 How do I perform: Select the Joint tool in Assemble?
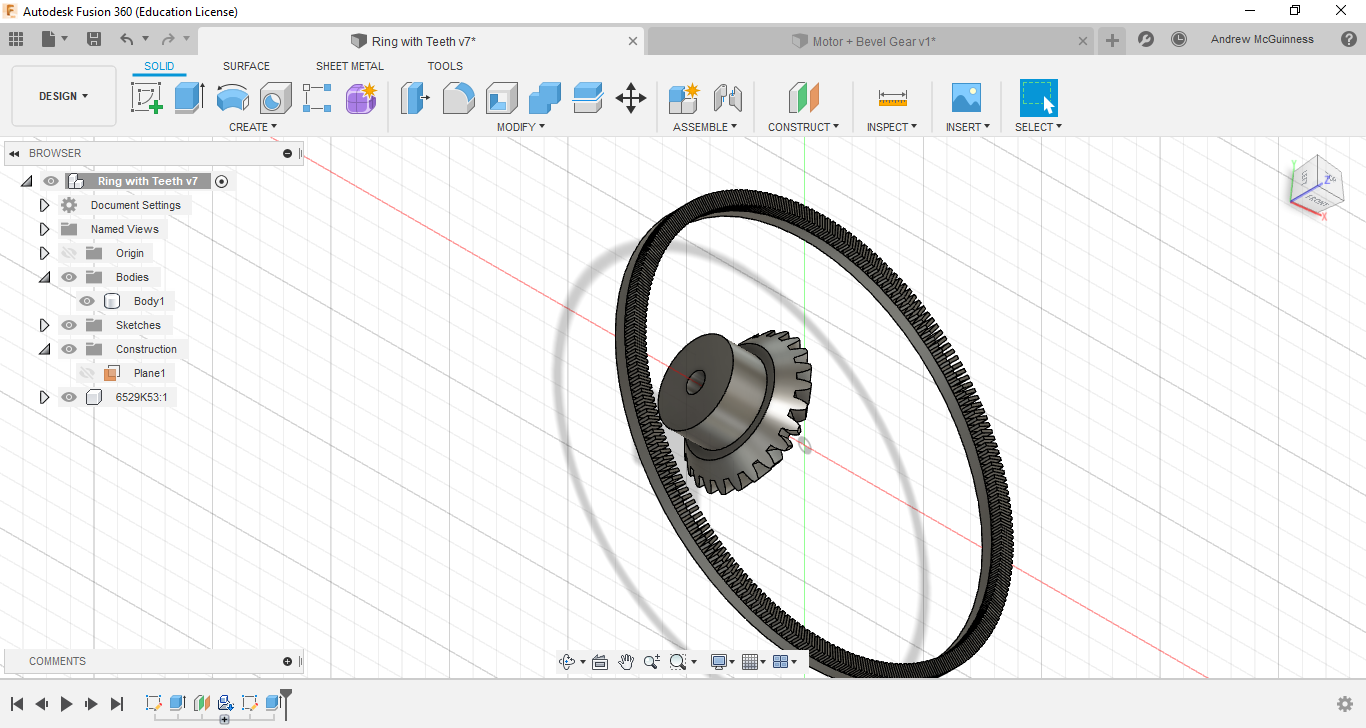point(728,98)
